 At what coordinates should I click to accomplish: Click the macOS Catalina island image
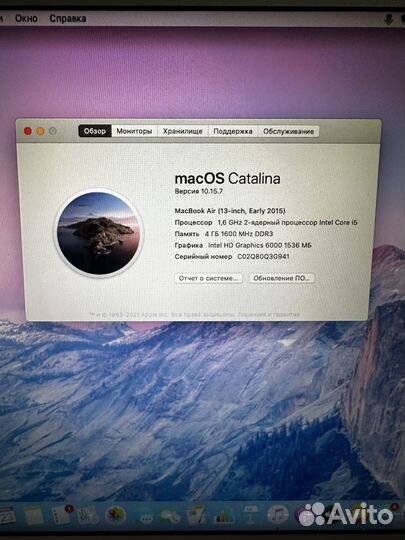click(98, 233)
